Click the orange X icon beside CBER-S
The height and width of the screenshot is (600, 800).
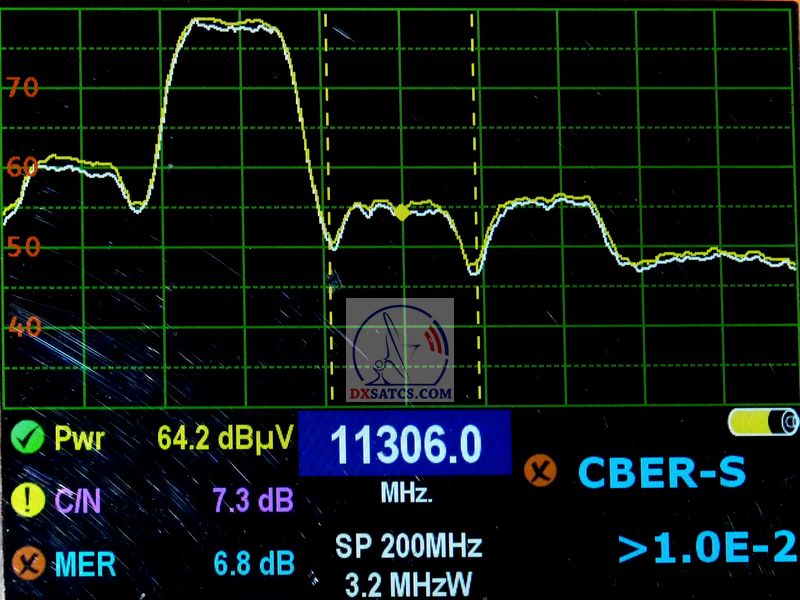(541, 470)
